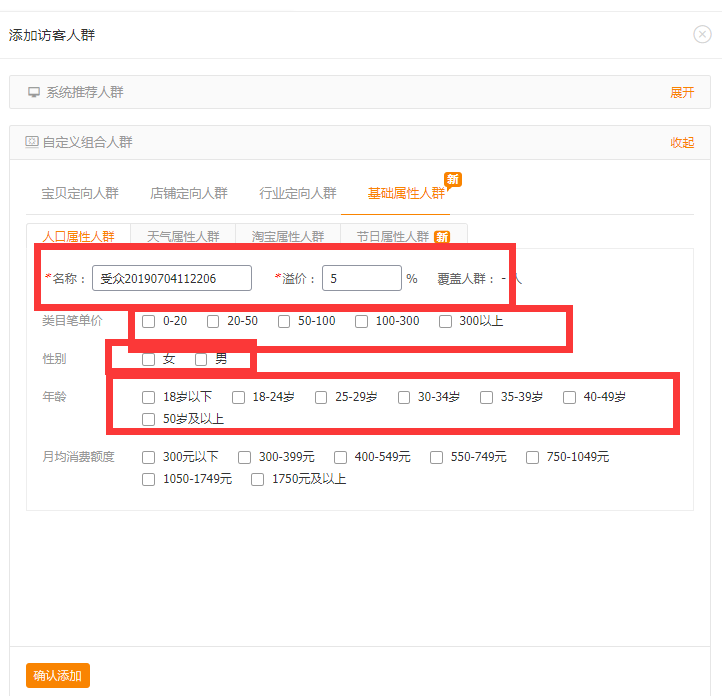Image resolution: width=722 pixels, height=696 pixels.
Task: Expand 系统推荐人群 with 展开
Action: tap(682, 93)
